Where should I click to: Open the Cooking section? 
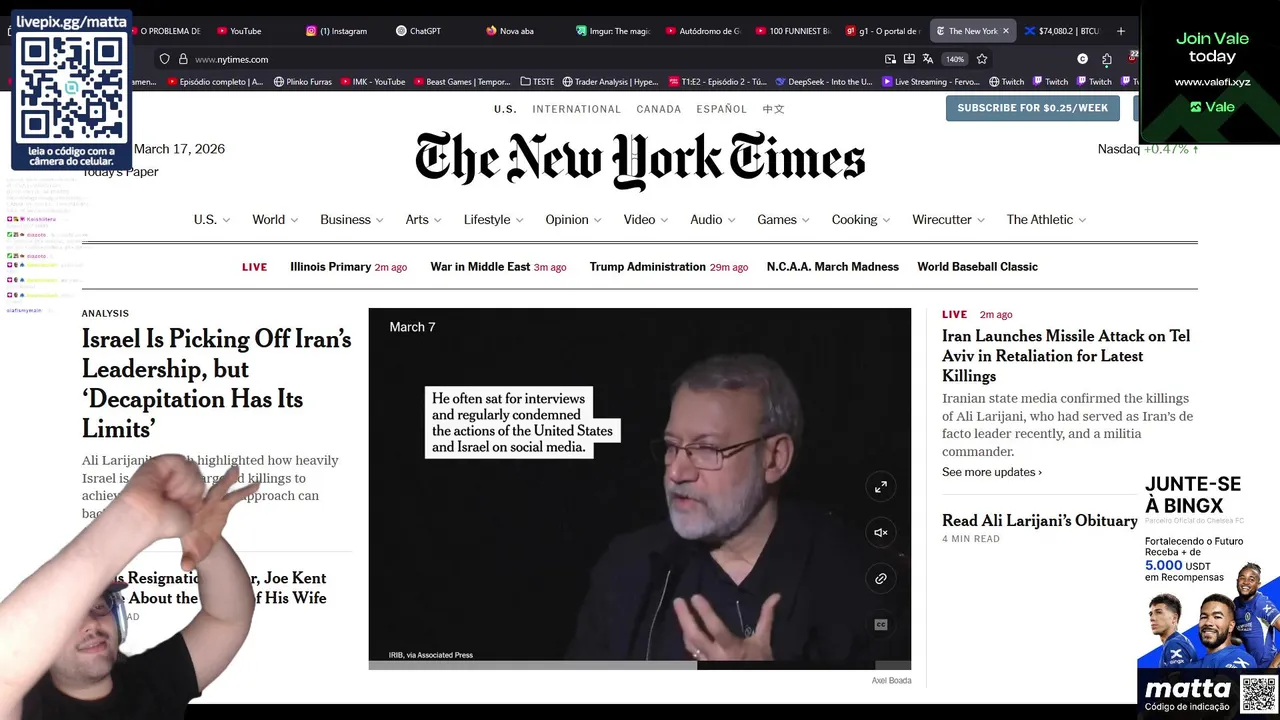[x=861, y=220]
